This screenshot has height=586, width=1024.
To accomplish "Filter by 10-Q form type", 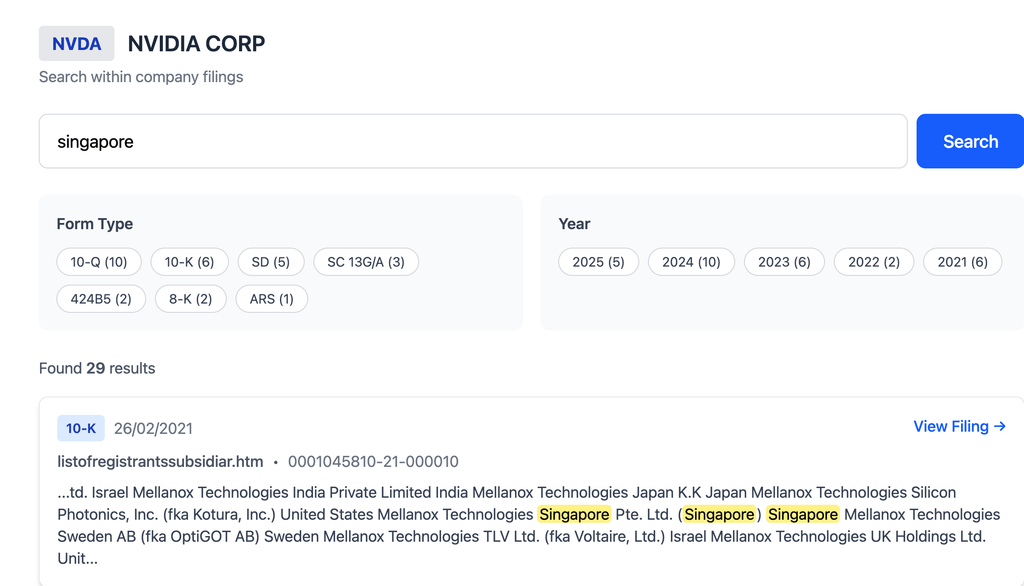I will coord(100,261).
